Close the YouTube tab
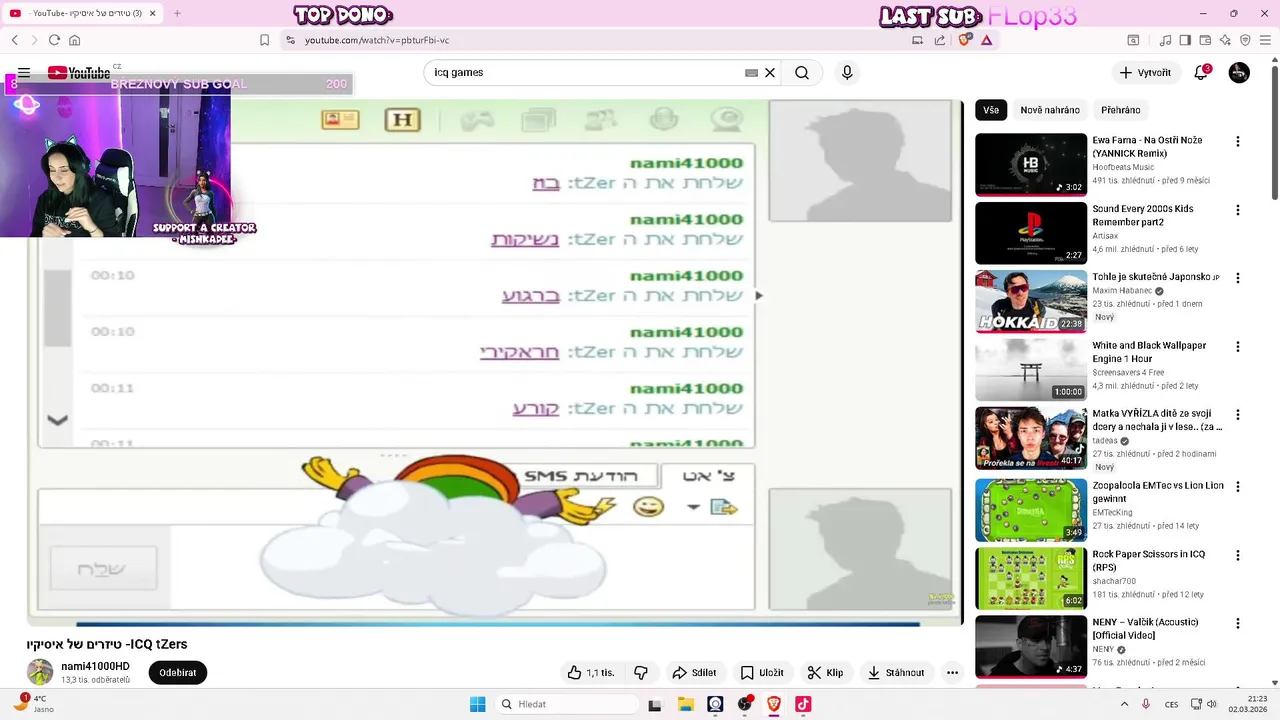The image size is (1280, 720). click(153, 13)
